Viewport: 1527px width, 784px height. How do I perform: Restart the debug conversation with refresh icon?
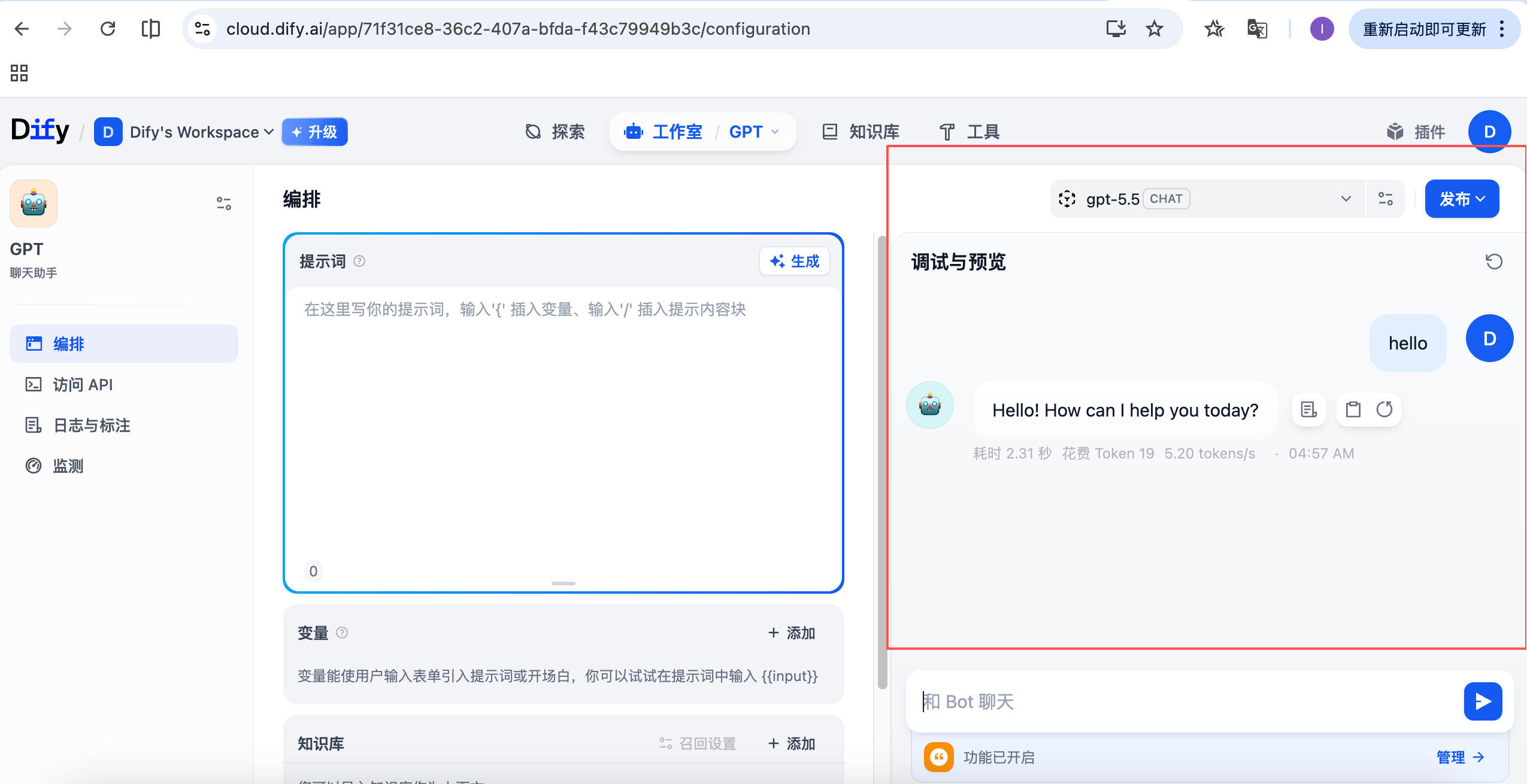tap(1493, 262)
